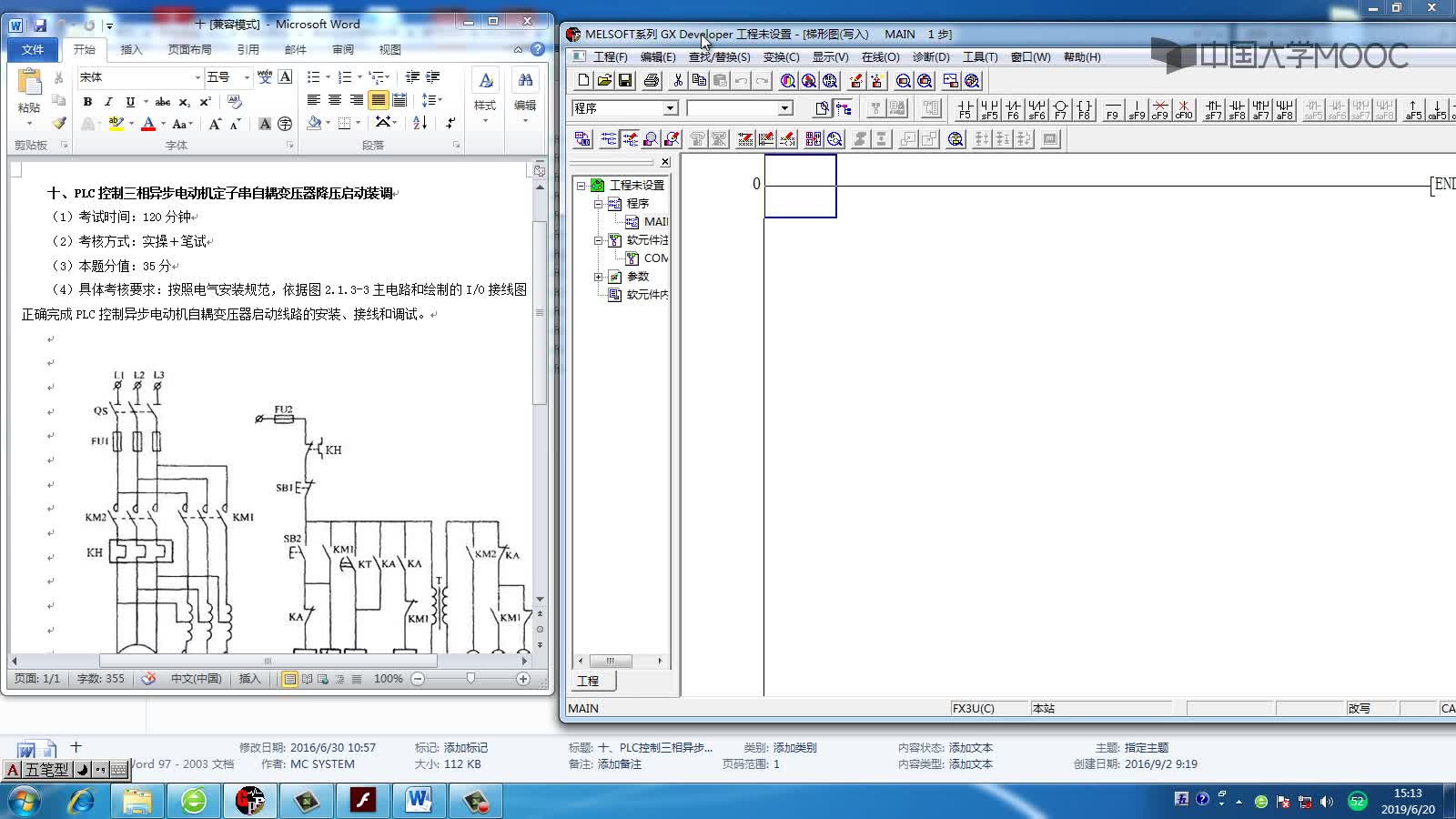Insert output coil F7
Viewport: 1456px width, 819px height.
1060,109
